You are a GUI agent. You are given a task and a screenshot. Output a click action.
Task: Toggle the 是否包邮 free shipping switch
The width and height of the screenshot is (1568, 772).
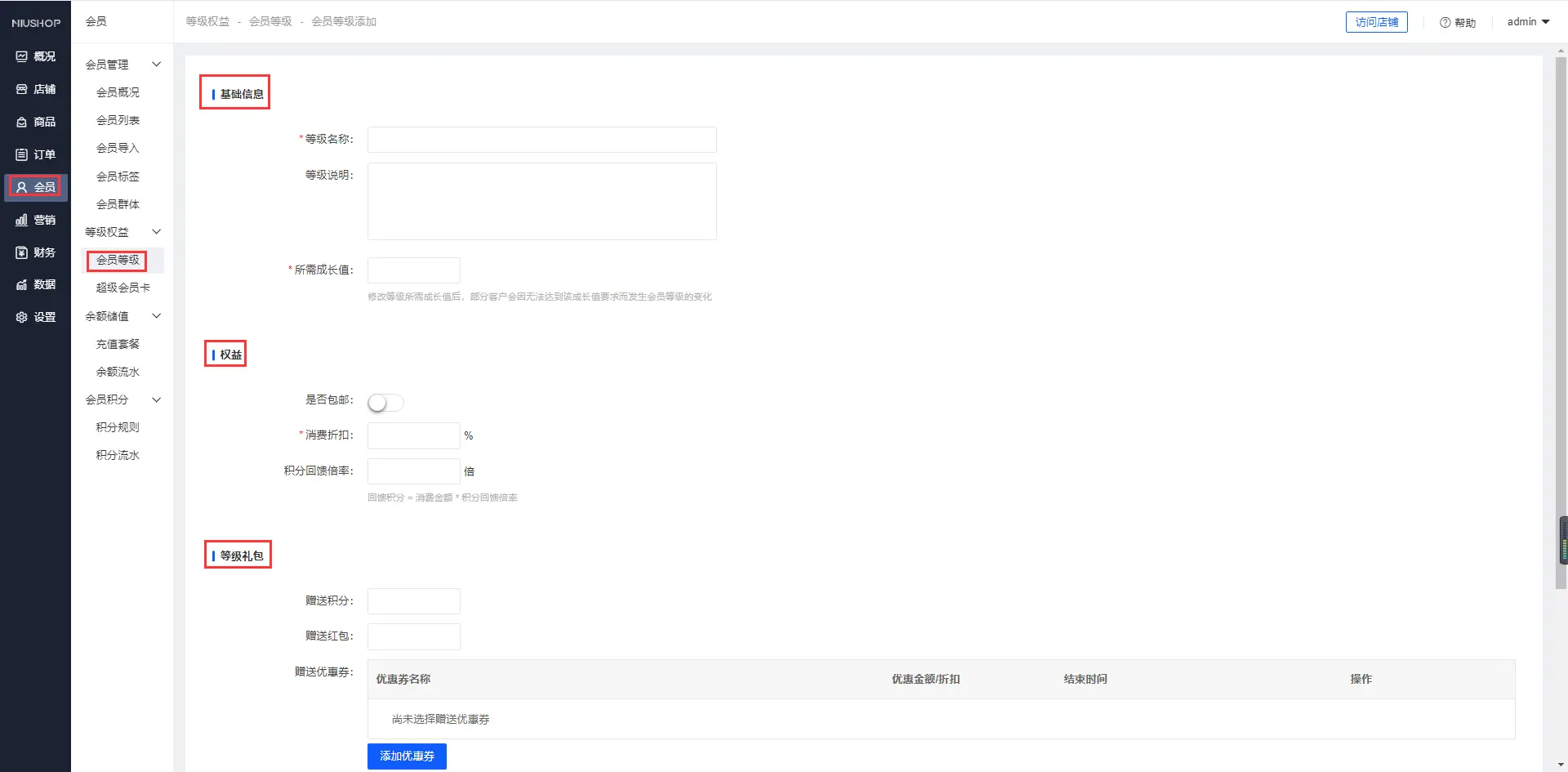(385, 403)
